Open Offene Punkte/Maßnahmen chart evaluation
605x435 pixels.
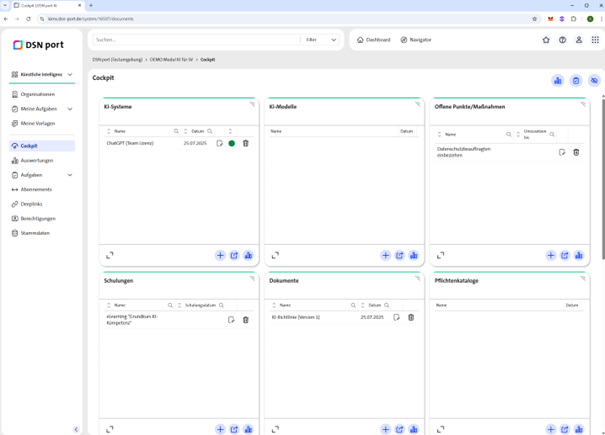(x=579, y=255)
